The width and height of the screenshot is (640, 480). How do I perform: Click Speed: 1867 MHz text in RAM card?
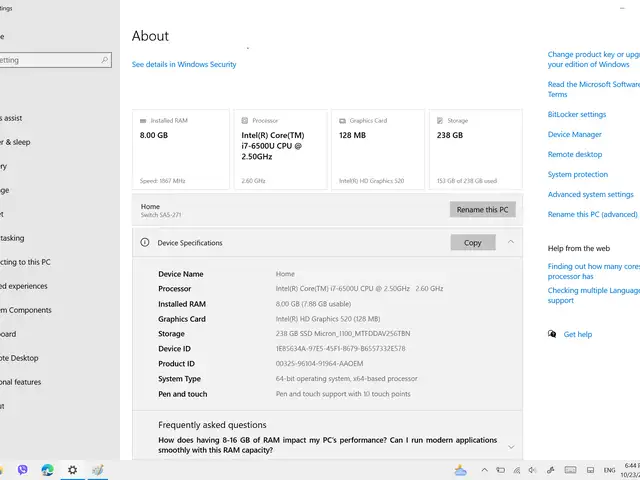162,181
